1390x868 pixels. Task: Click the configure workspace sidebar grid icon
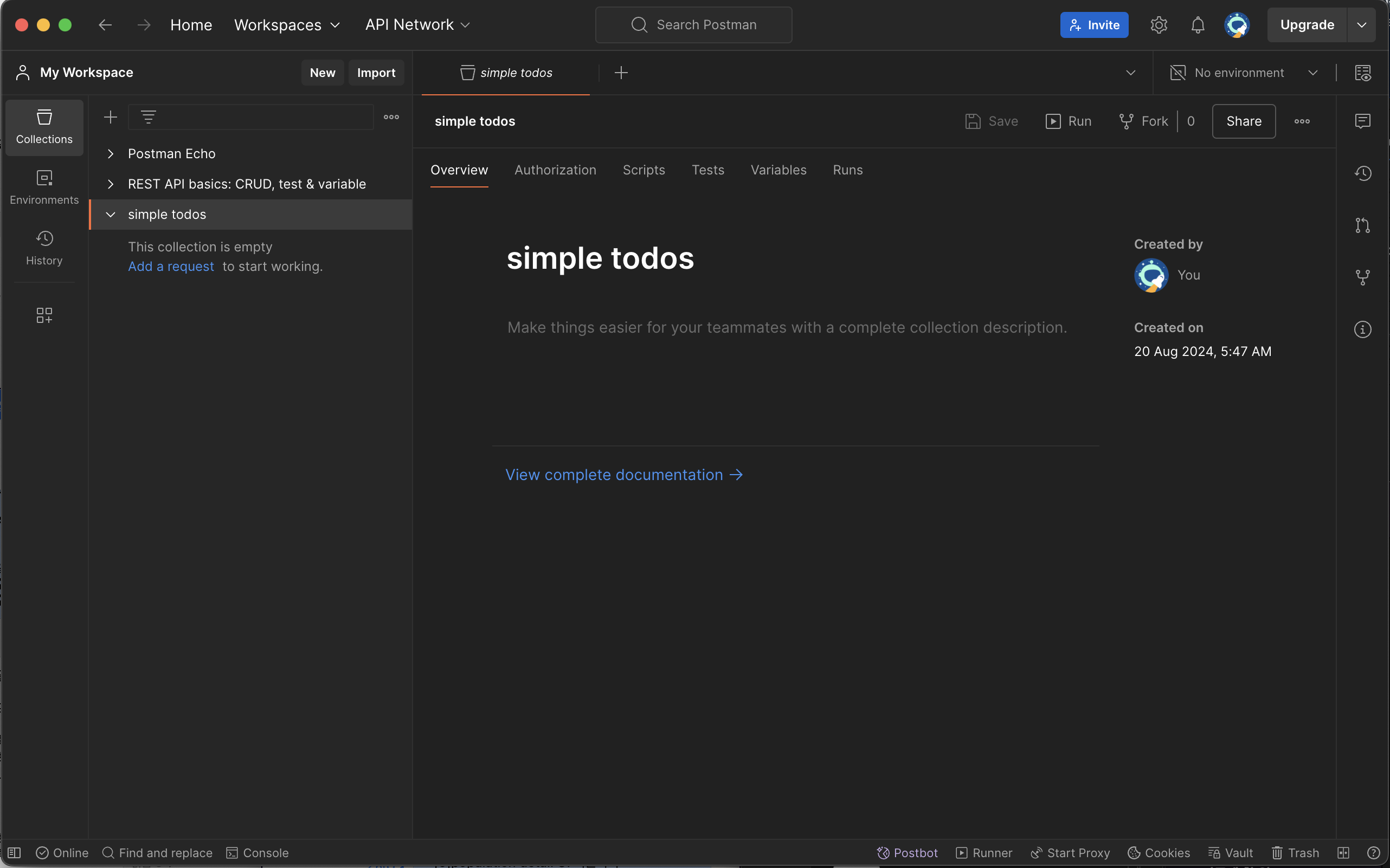[44, 315]
